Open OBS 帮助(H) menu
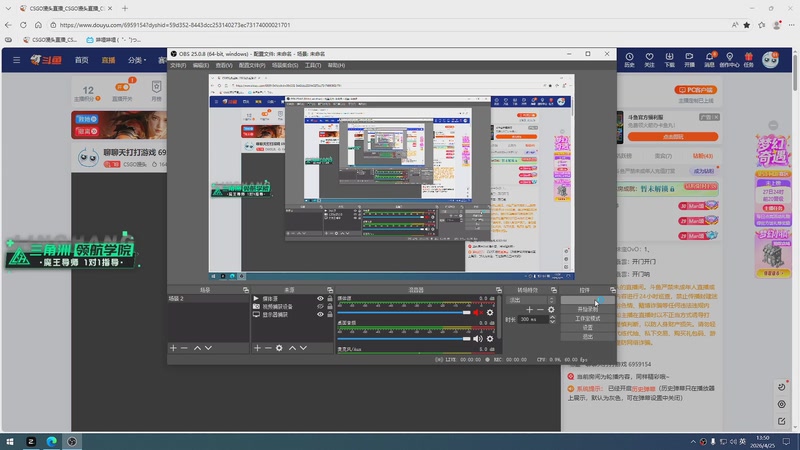The image size is (800, 450). (336, 65)
